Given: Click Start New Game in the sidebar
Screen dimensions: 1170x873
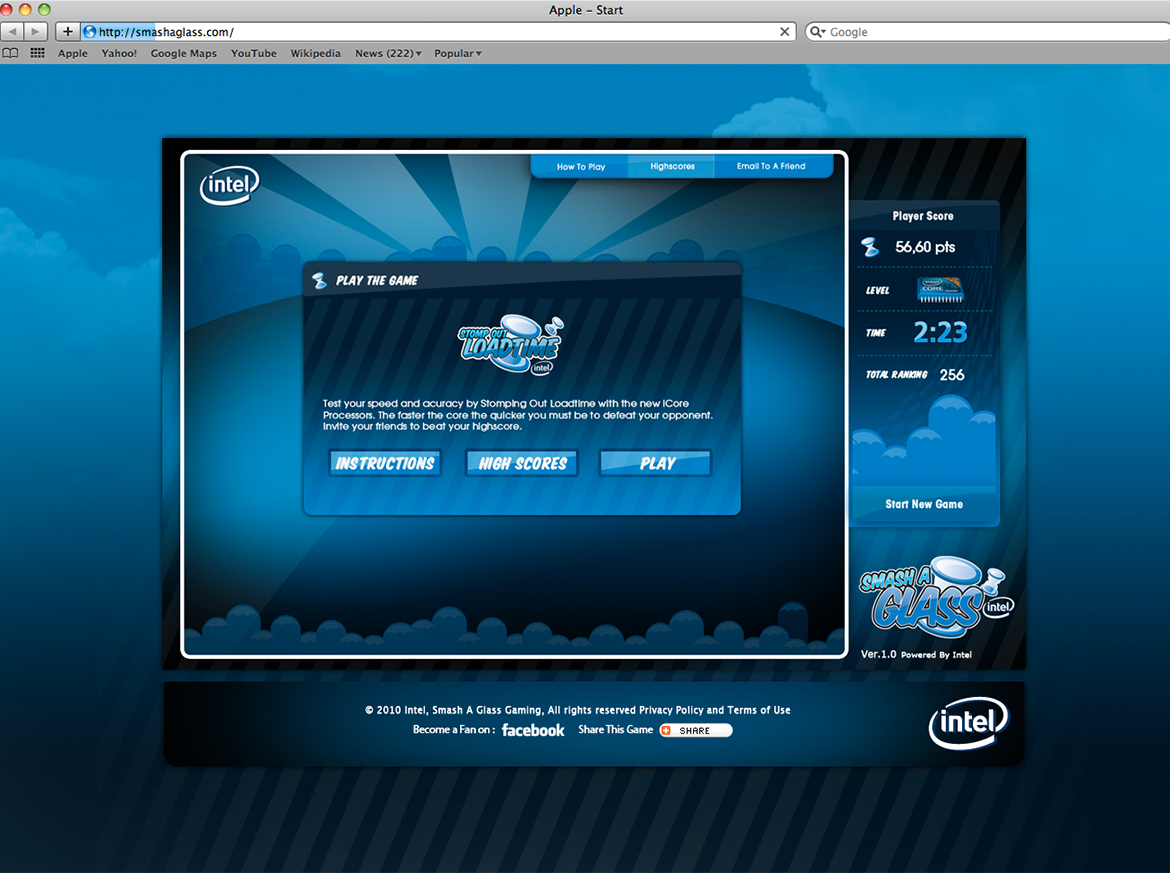Looking at the screenshot, I should click(x=922, y=504).
